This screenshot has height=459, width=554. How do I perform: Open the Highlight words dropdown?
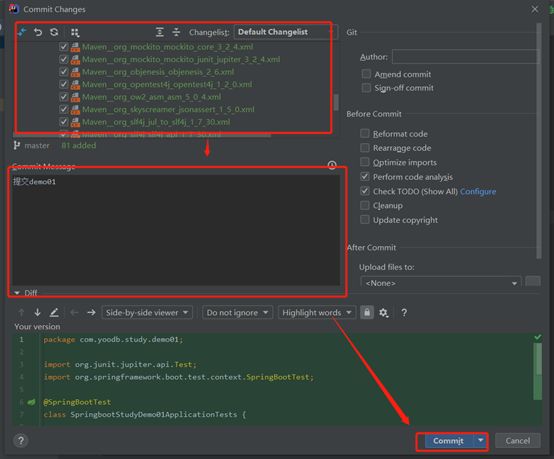point(317,313)
